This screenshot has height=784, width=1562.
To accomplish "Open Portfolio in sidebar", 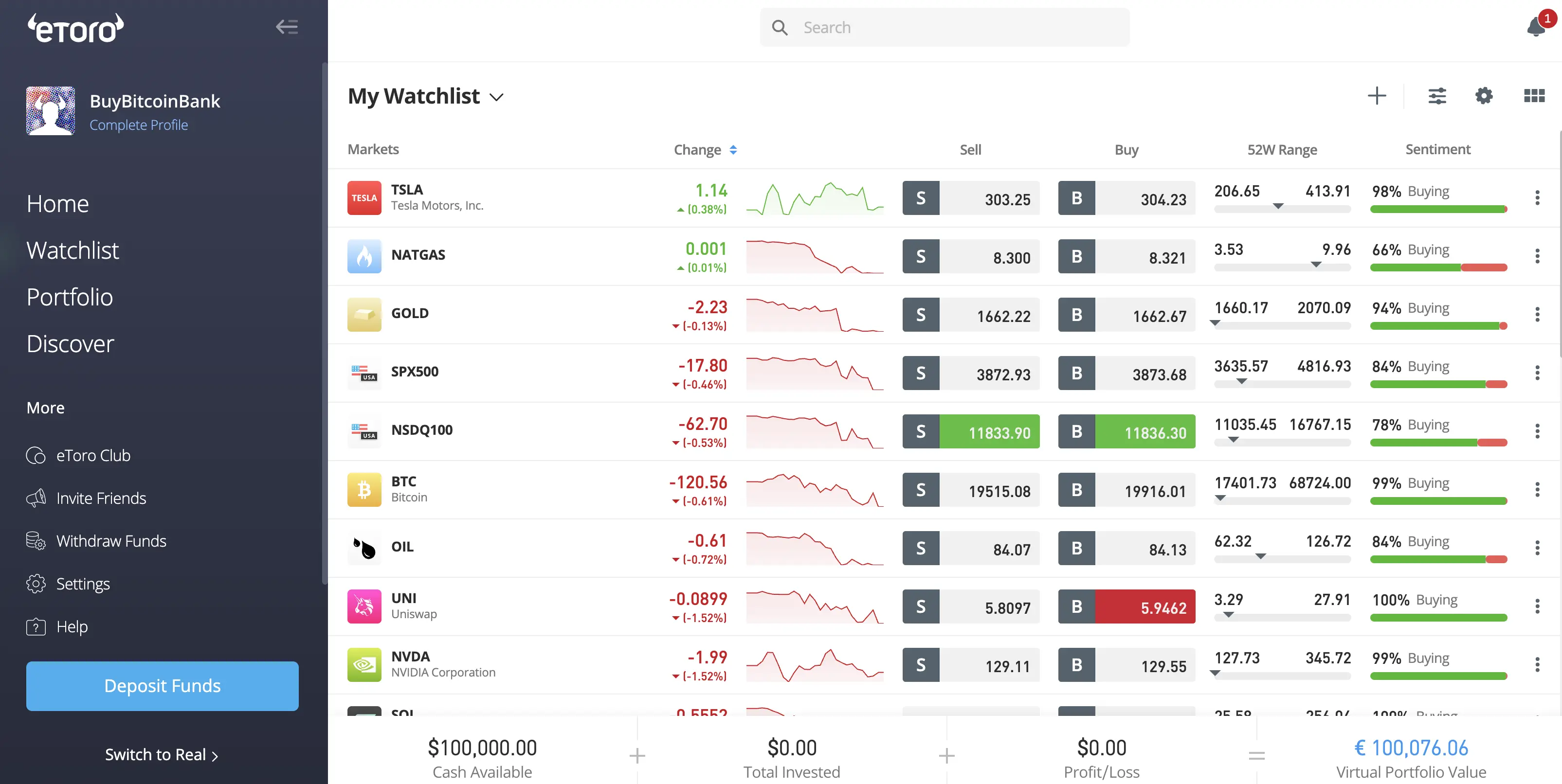I will coord(70,297).
